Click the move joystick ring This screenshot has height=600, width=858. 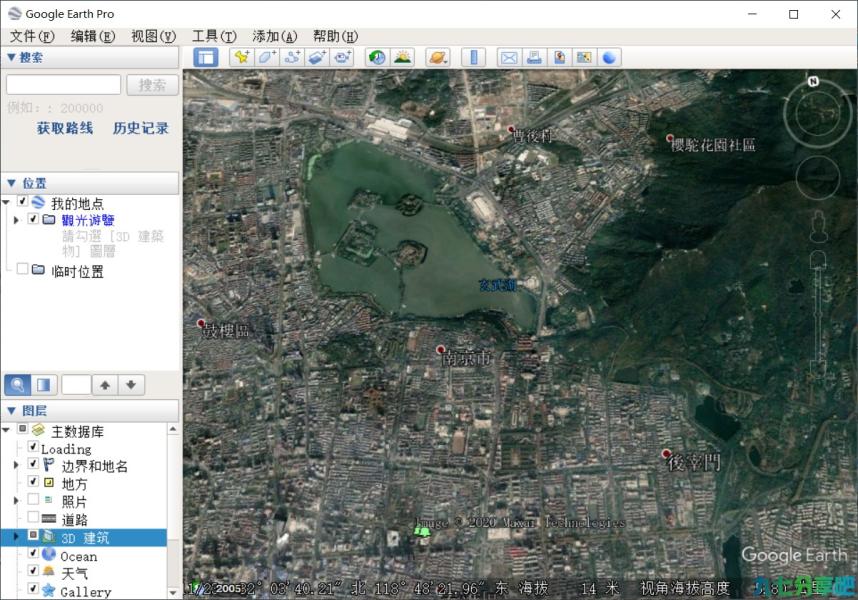[x=818, y=178]
